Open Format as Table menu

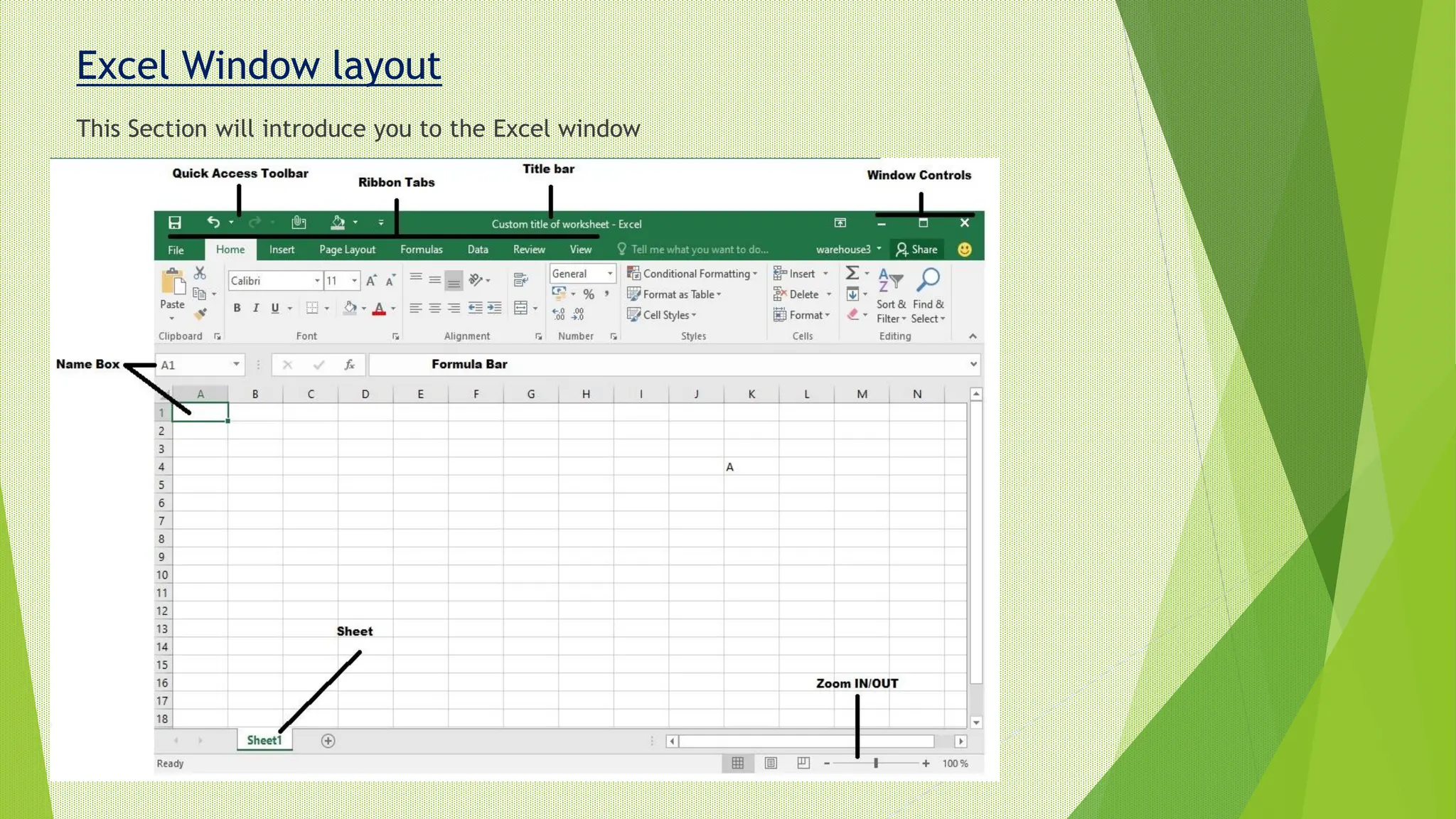click(674, 294)
